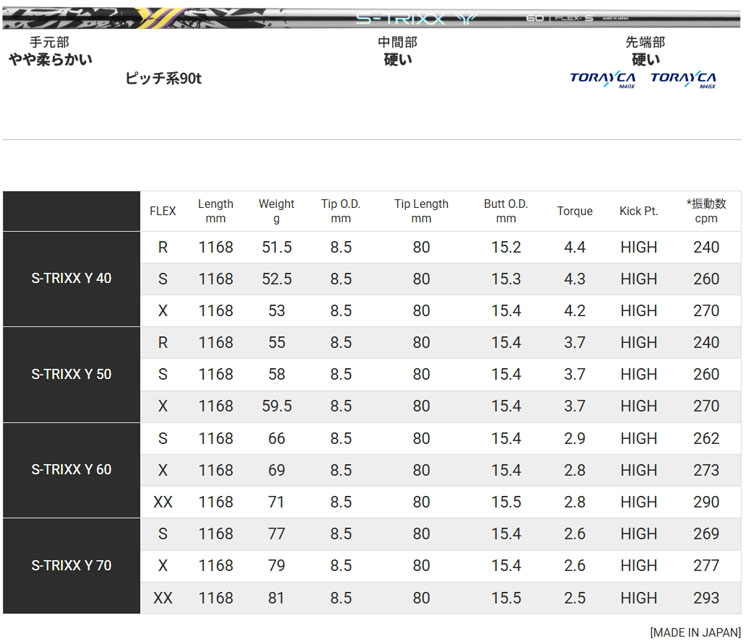Click weight value 51.5
Screen dimensions: 750x643
[x=276, y=247]
